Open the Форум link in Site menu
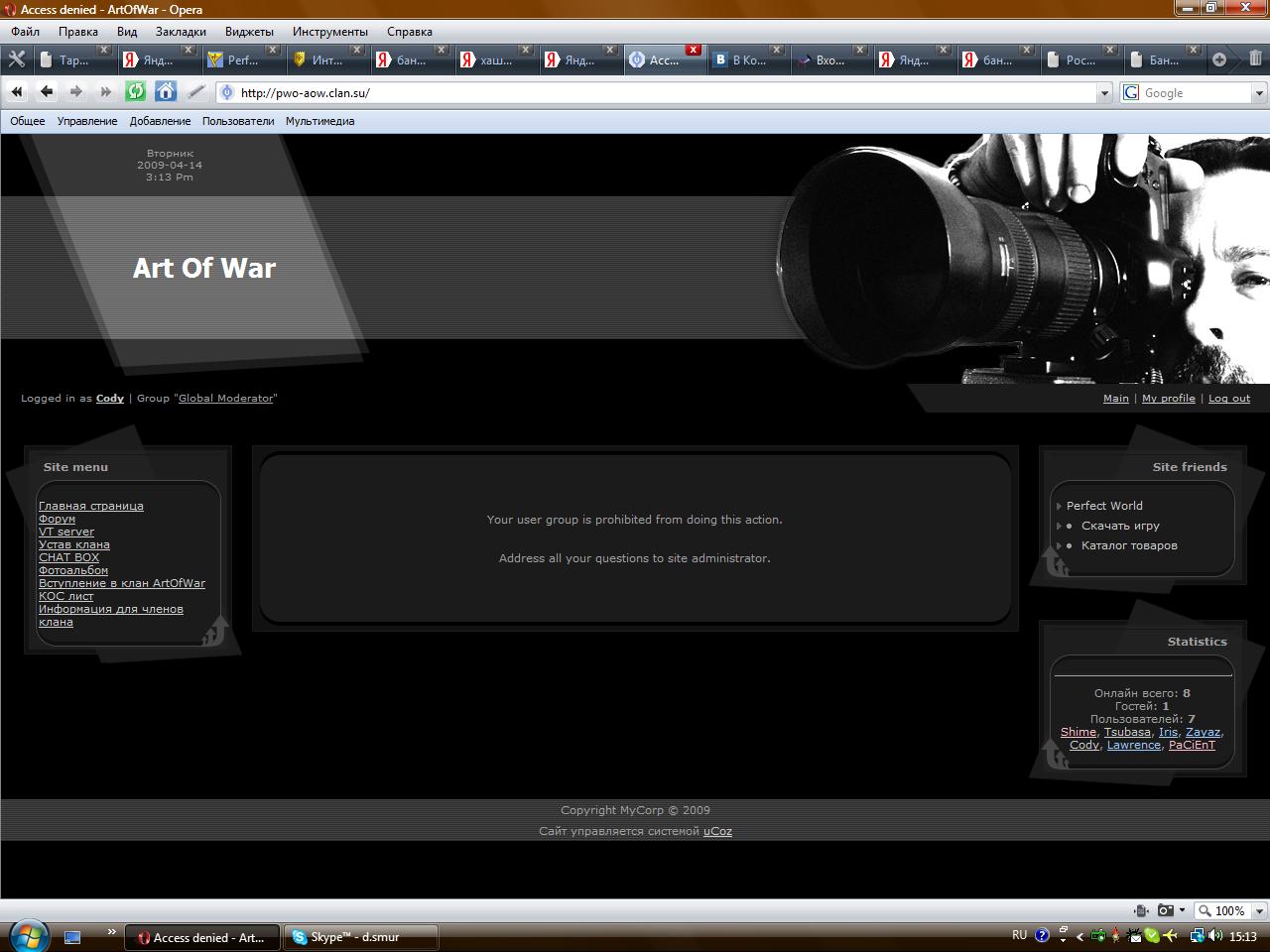 [x=57, y=519]
